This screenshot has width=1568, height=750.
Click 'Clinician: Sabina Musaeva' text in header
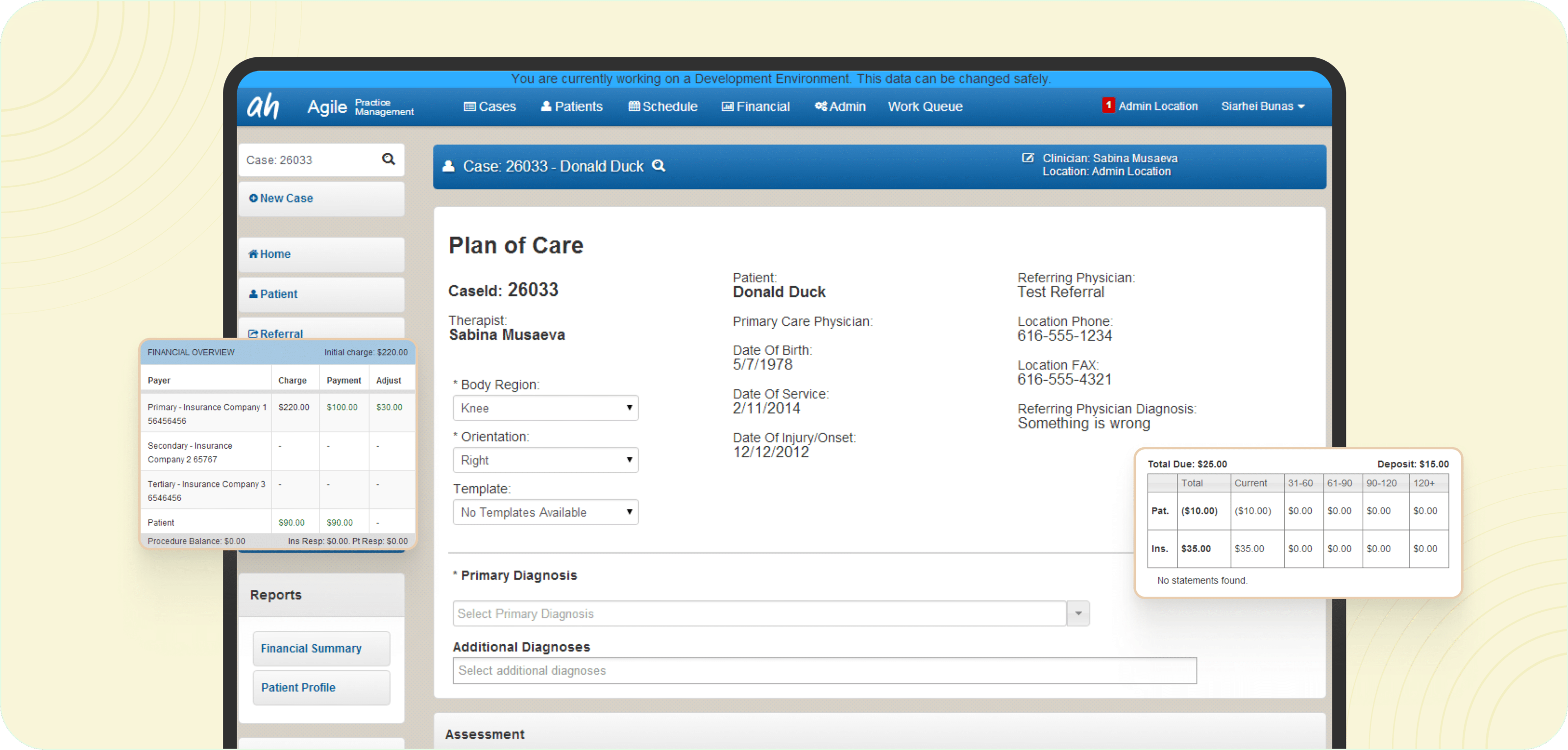click(1110, 158)
